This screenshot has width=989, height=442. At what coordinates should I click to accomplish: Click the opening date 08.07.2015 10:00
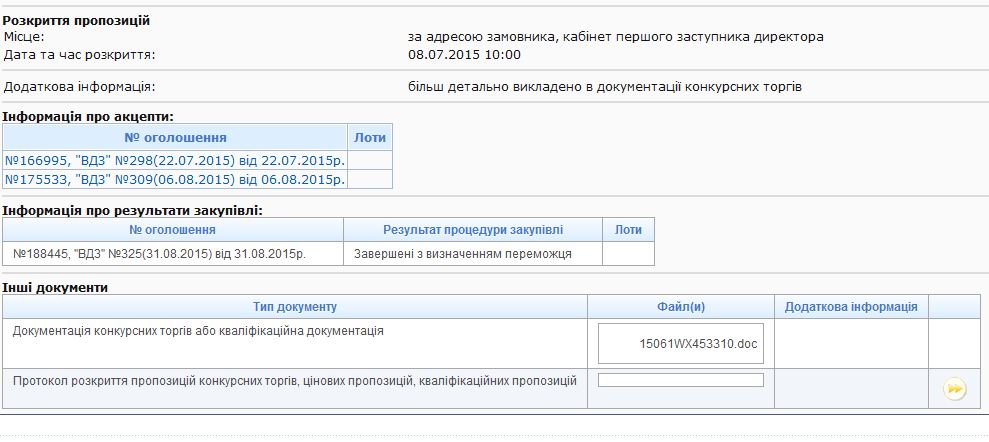point(464,54)
